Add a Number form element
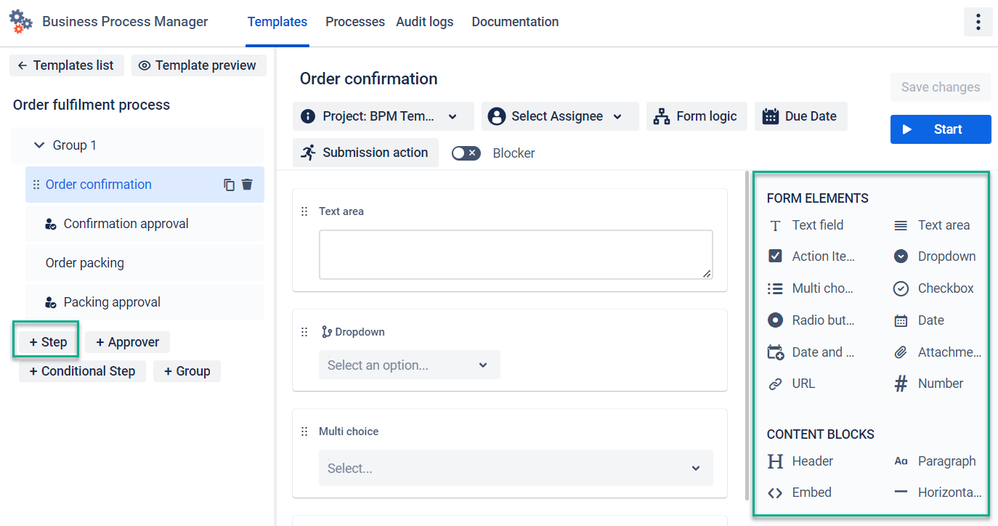 click(x=929, y=383)
